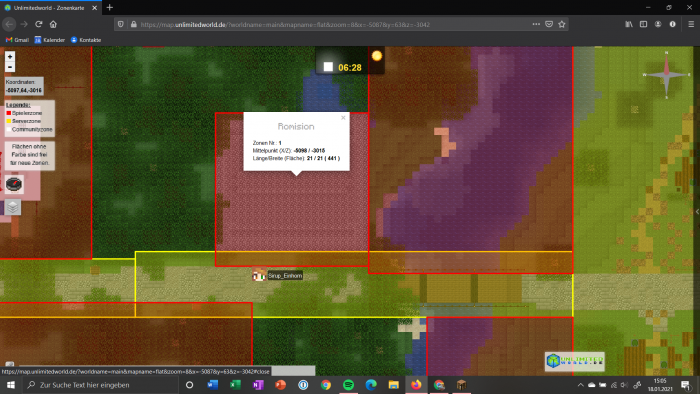Zoom out with the map minus button
The image size is (700, 394).
(x=10, y=67)
